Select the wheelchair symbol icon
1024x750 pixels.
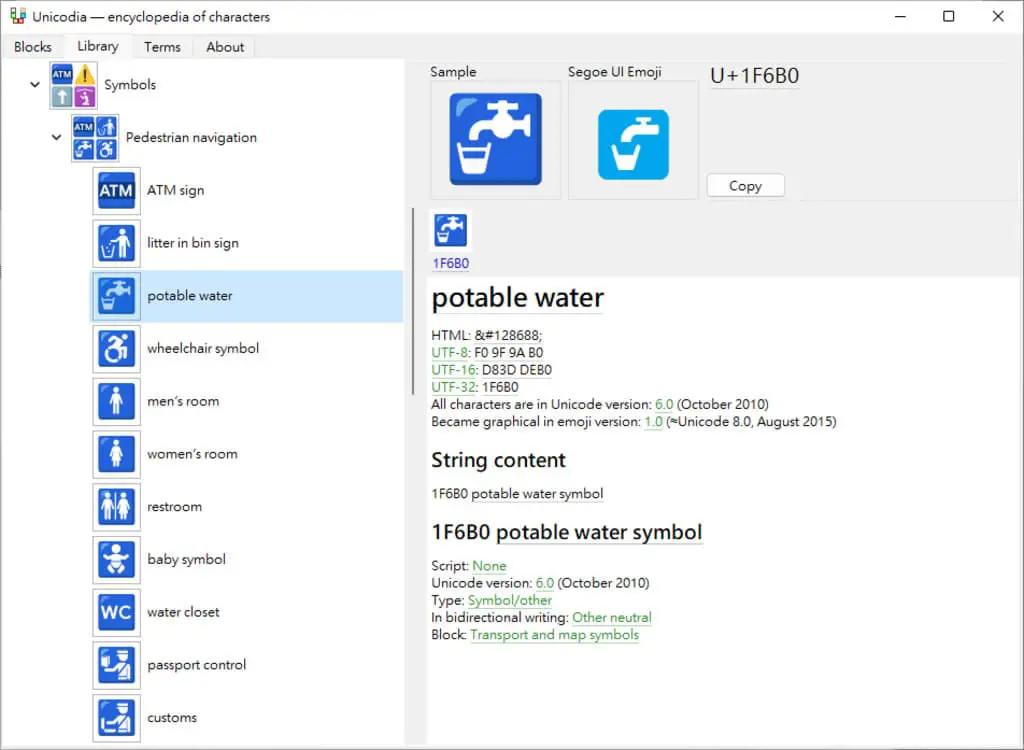coord(116,349)
